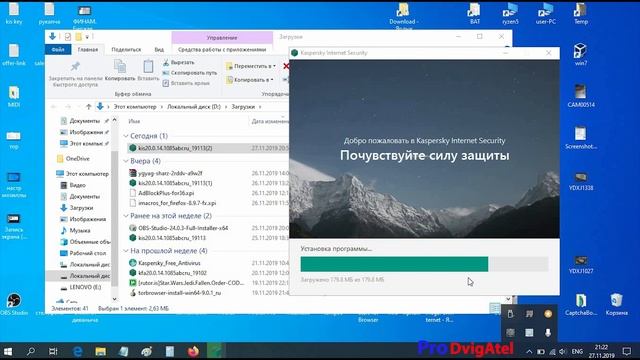Choose Вырезать in the clipboard group
Screen dimensions: 640x360
179,62
